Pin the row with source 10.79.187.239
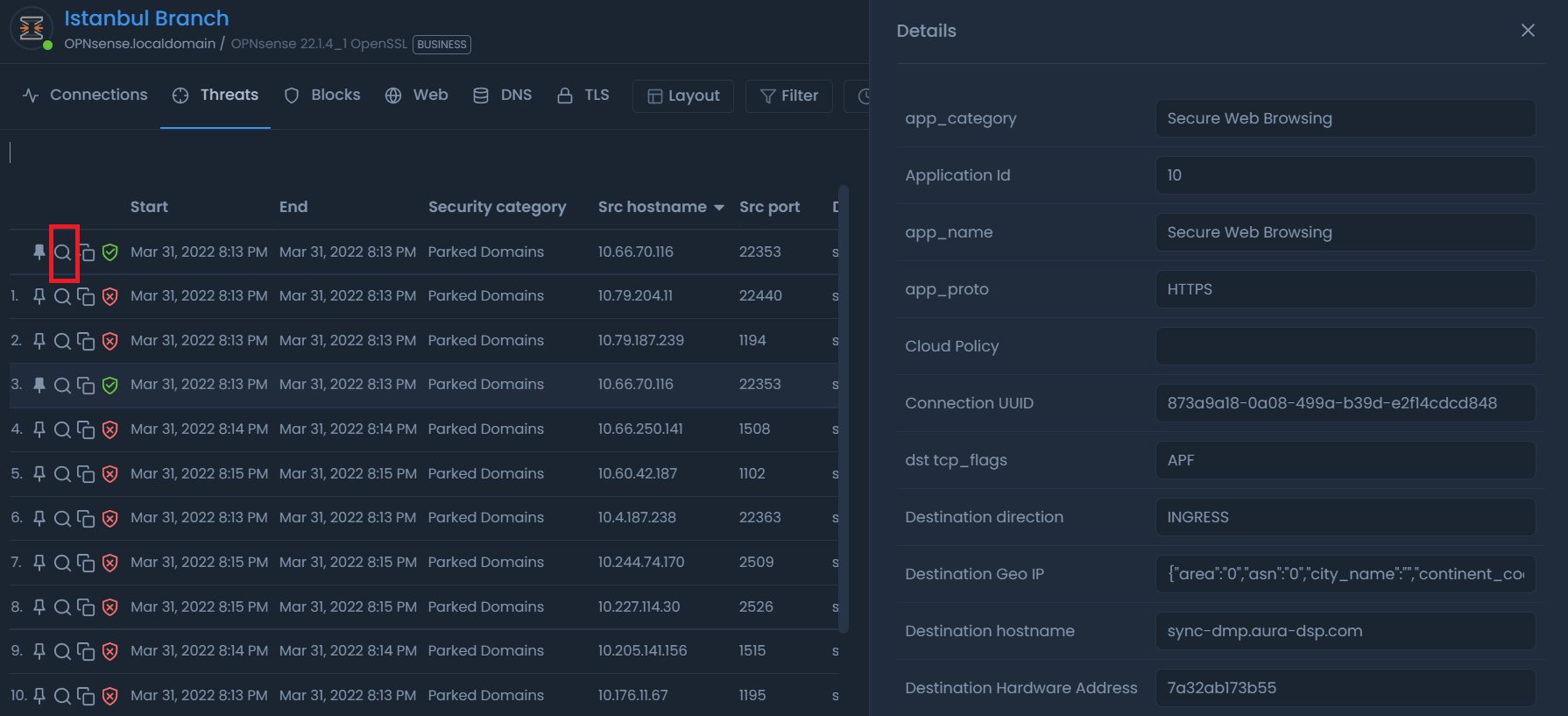 pos(39,341)
